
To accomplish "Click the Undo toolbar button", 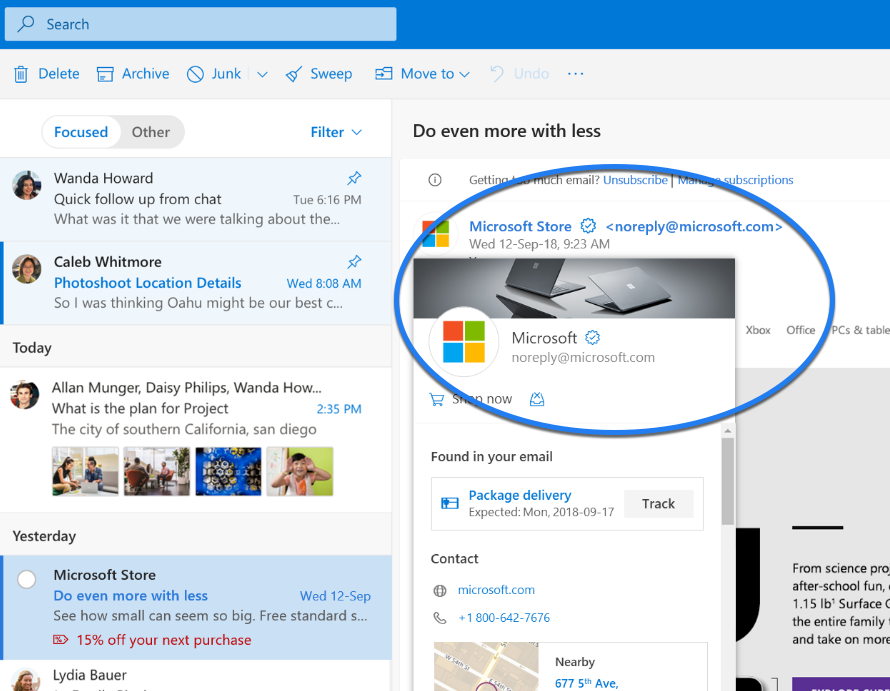I will [519, 74].
